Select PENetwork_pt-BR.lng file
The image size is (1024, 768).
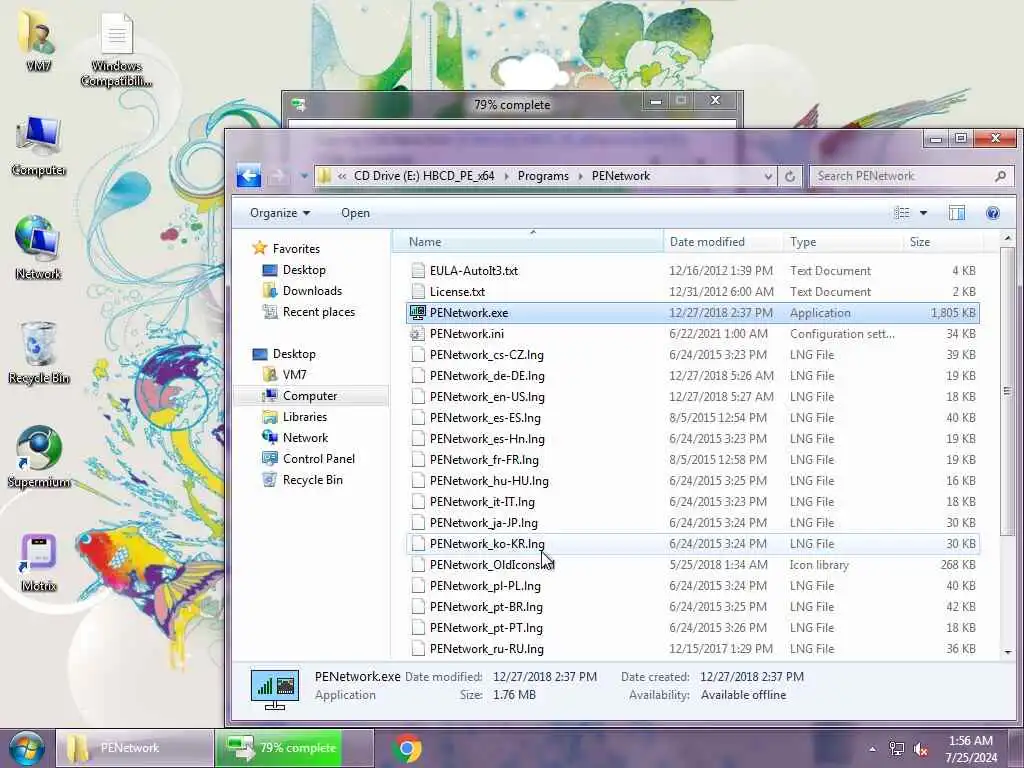692,607
